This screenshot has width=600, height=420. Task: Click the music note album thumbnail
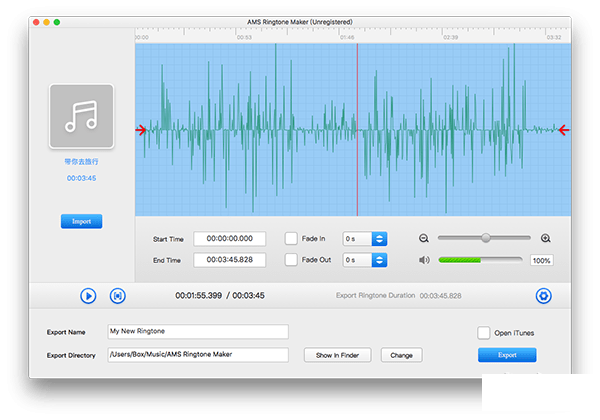[82, 116]
